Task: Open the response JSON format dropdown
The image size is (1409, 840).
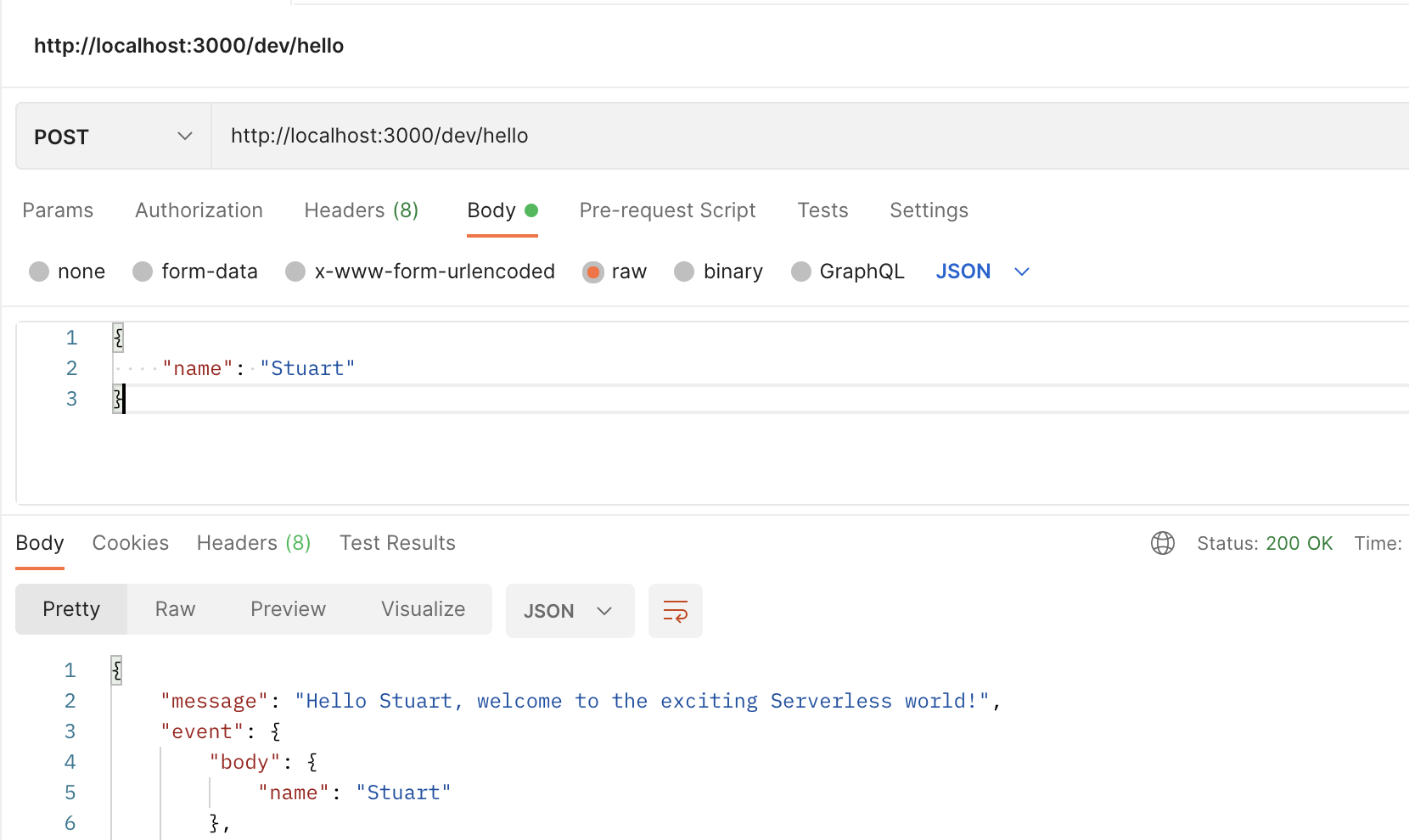Action: click(569, 611)
